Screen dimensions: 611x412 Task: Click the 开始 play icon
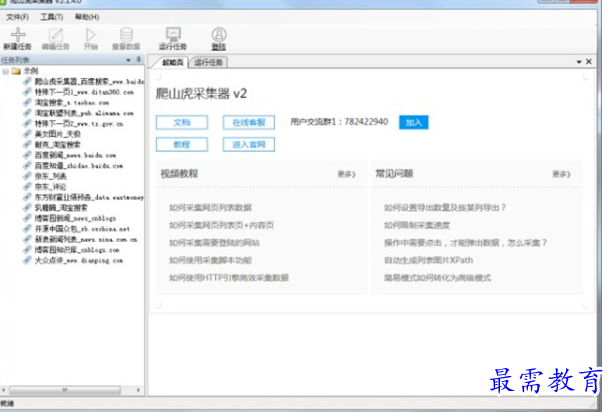tap(90, 35)
